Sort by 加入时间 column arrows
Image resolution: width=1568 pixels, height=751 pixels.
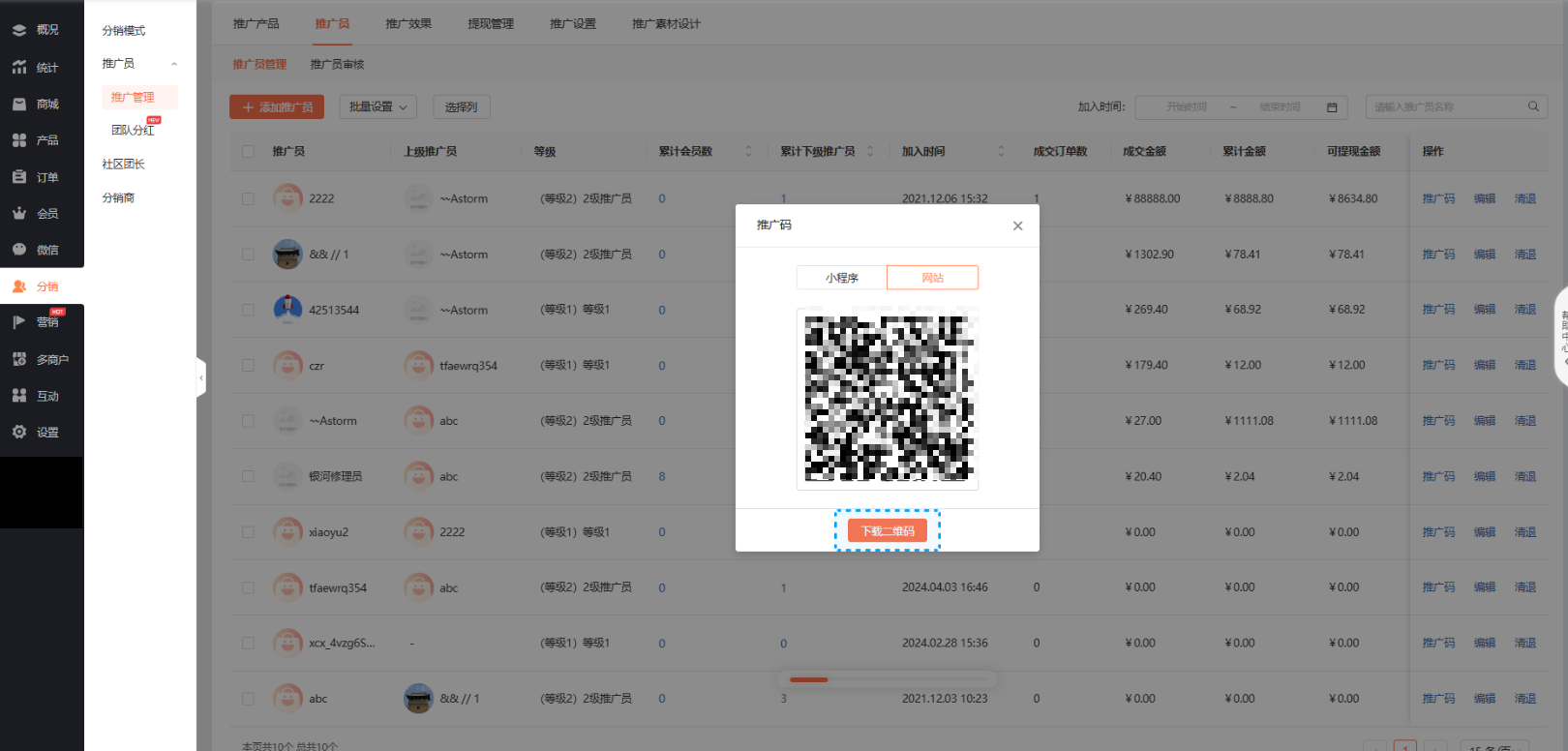pyautogui.click(x=1001, y=151)
